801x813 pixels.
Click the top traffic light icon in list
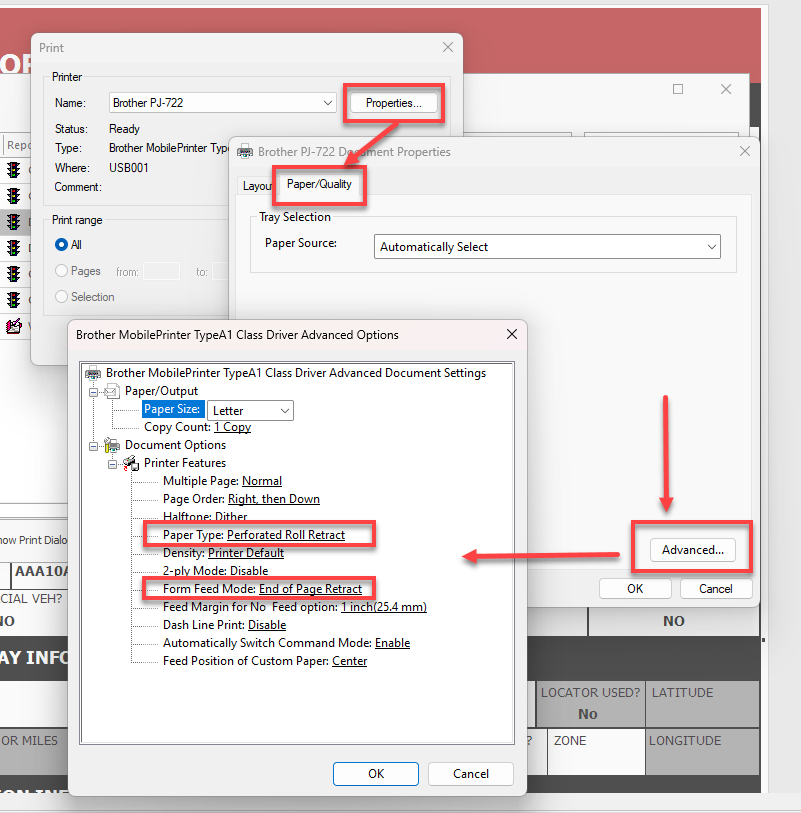[x=14, y=170]
